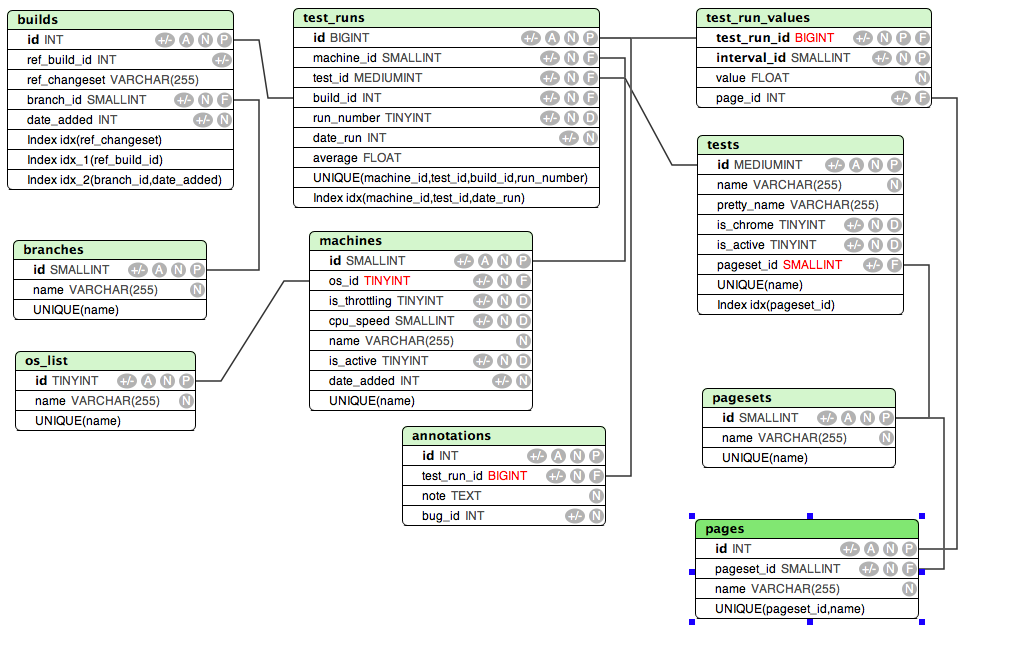1010x653 pixels.
Task: Click the not-null badge on annotations note
Action: tap(596, 496)
